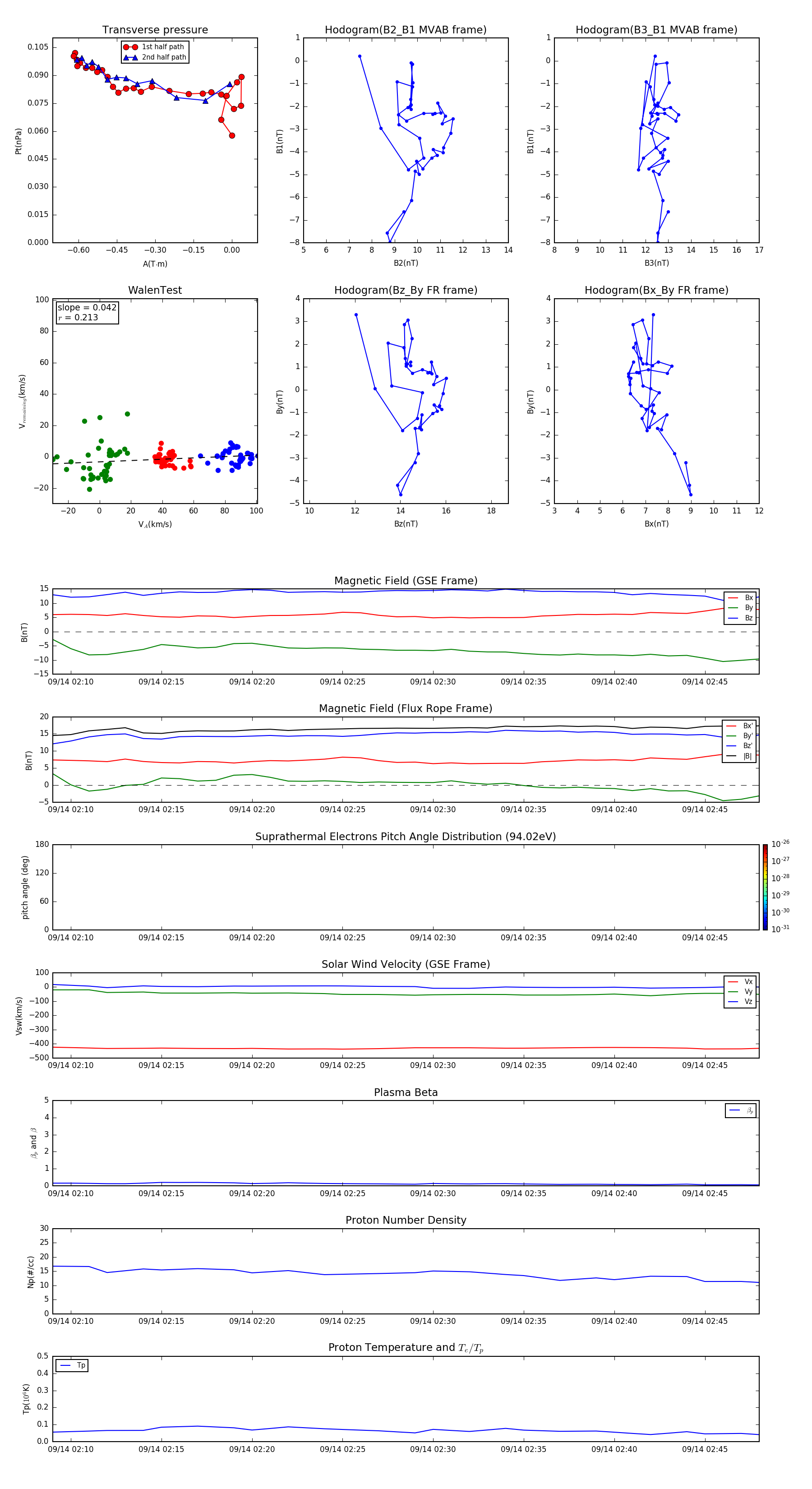Click the '|B|' legend entry
This screenshot has width=812, height=1489.
coord(740,756)
